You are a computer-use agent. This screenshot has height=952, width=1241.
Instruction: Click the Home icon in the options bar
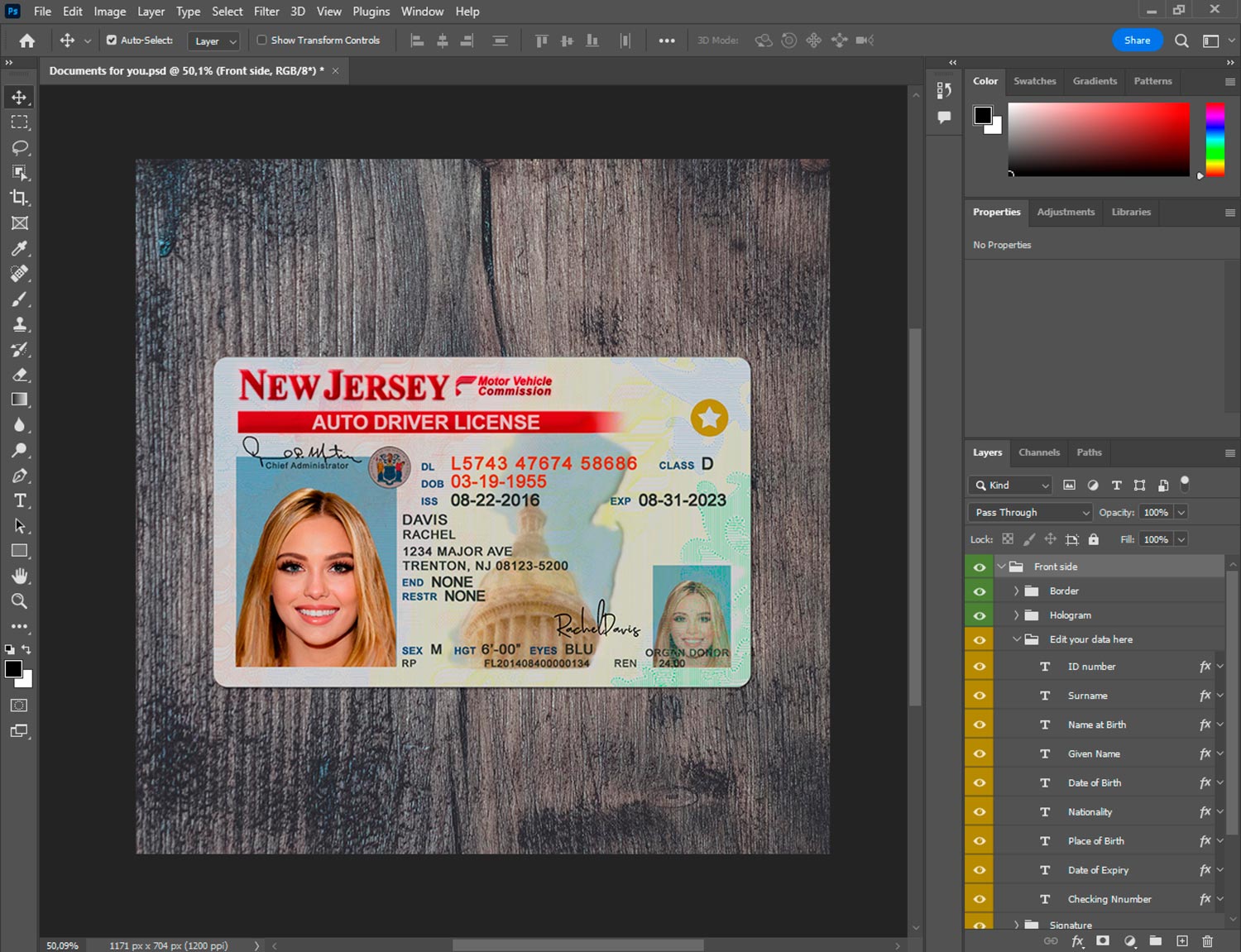(26, 41)
